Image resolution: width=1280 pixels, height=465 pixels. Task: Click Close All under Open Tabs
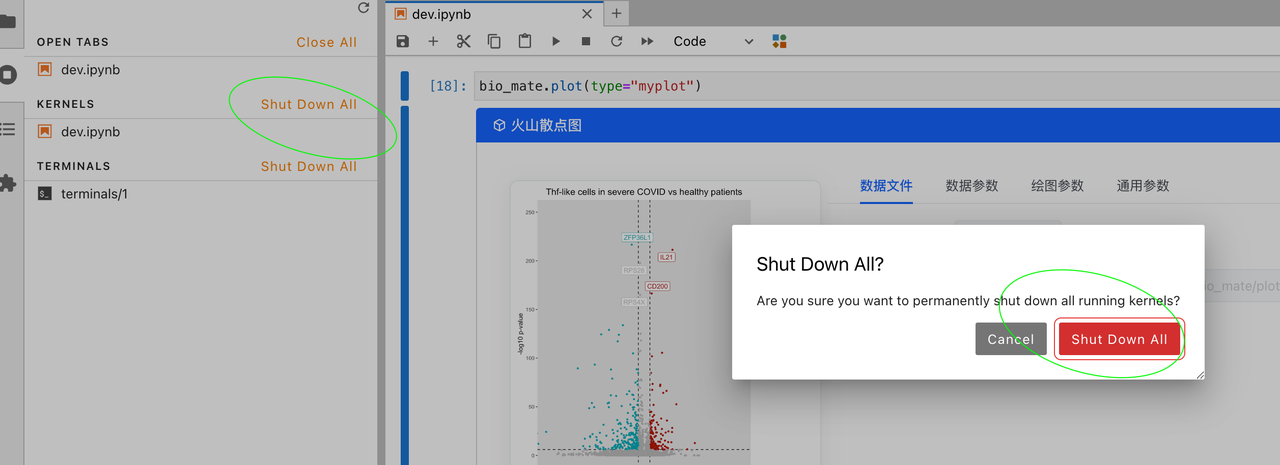click(326, 42)
